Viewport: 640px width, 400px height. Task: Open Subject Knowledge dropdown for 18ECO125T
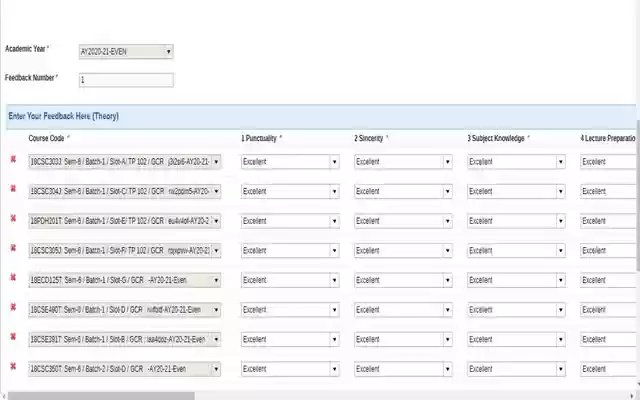click(516, 280)
